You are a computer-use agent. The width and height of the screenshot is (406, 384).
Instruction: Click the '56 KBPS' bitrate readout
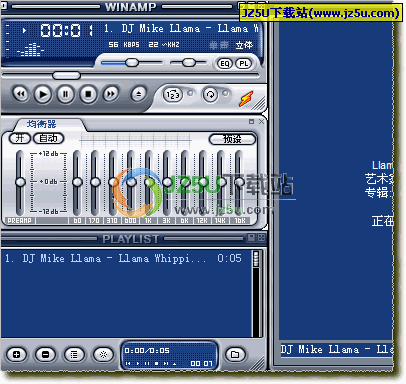click(124, 44)
